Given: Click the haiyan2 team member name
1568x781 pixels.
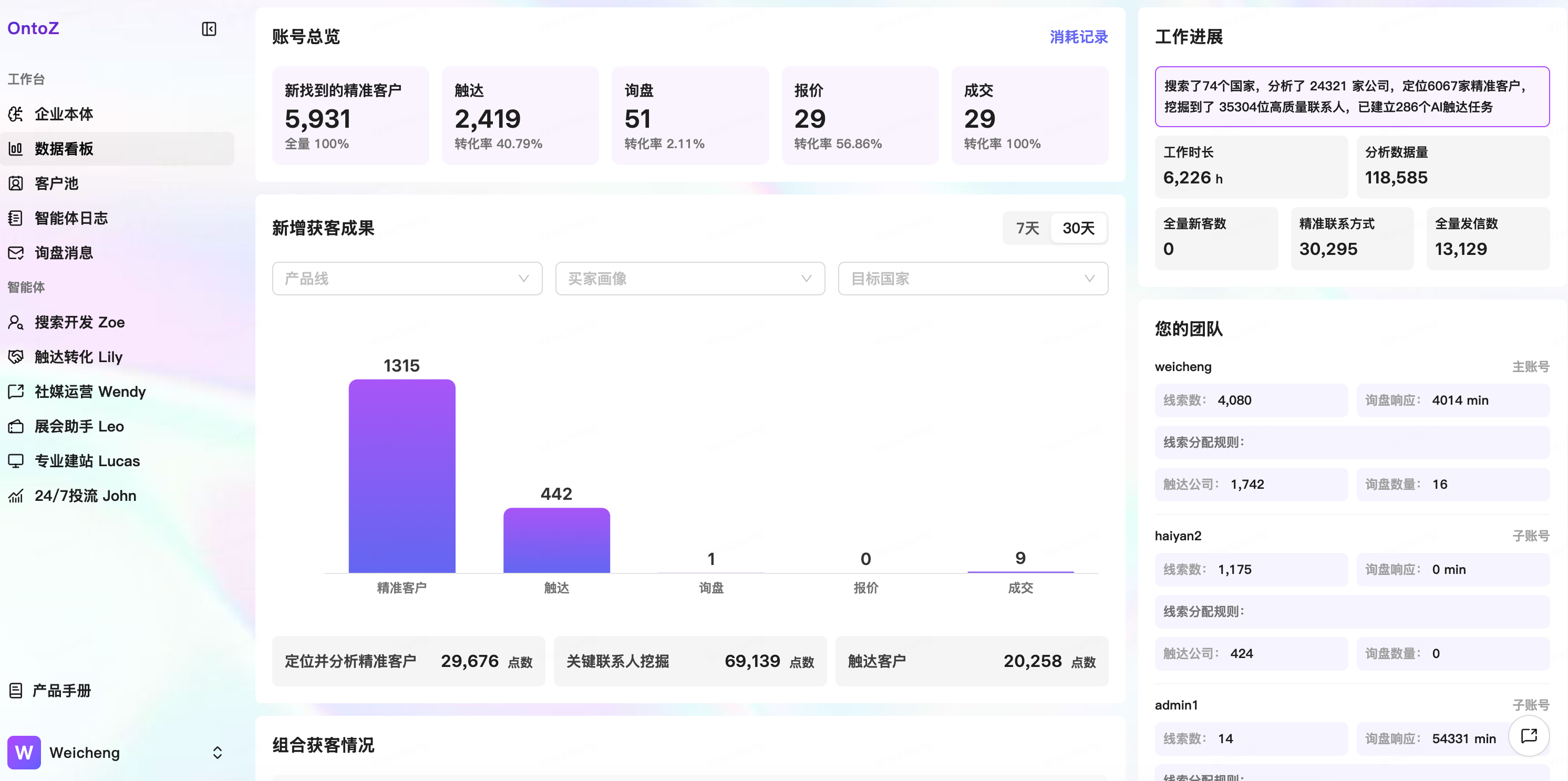Looking at the screenshot, I should pyautogui.click(x=1178, y=536).
